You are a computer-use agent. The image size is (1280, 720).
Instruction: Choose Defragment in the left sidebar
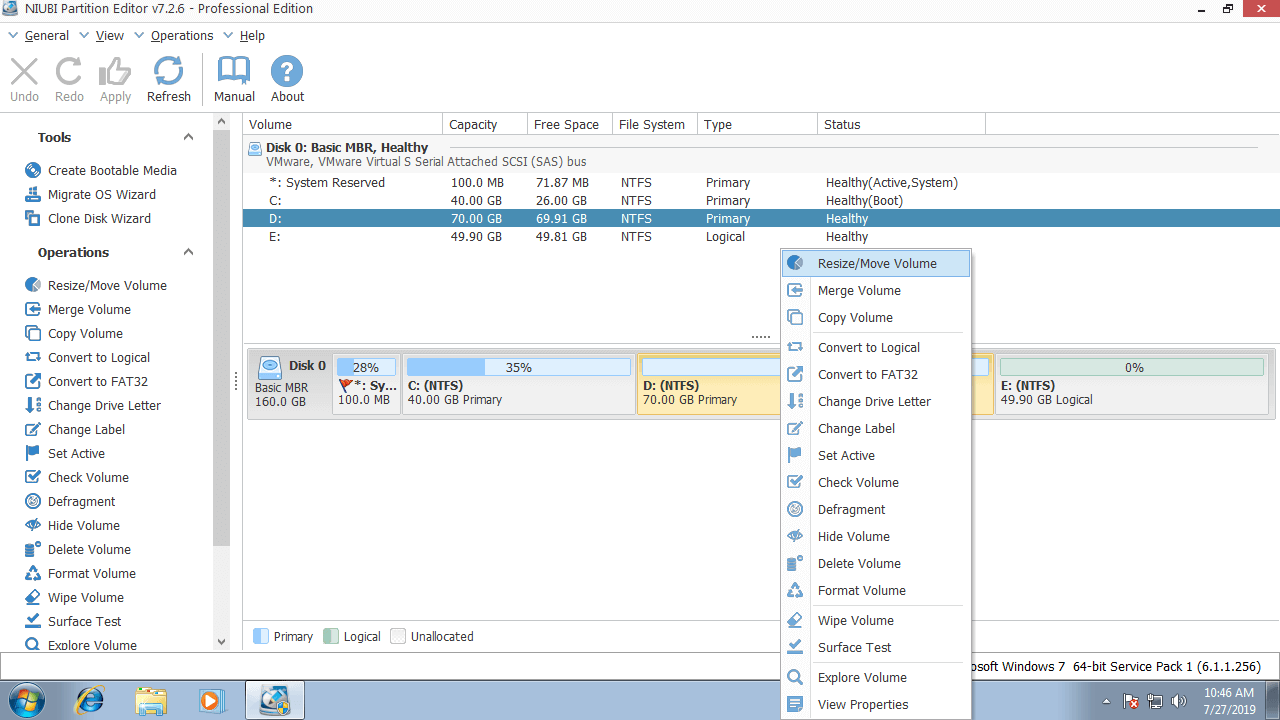(x=81, y=501)
